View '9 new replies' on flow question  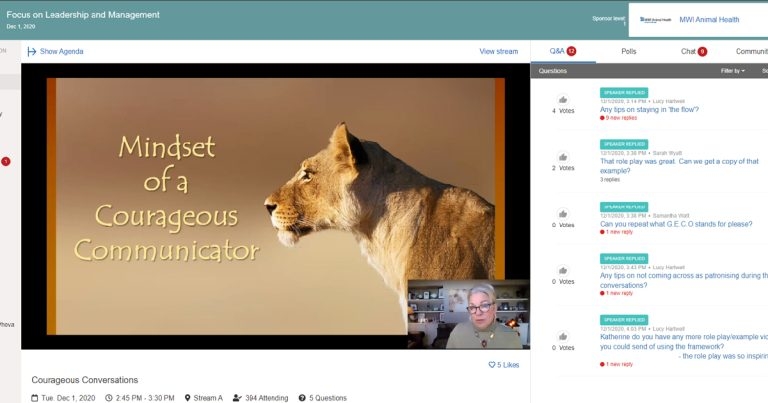(x=619, y=118)
